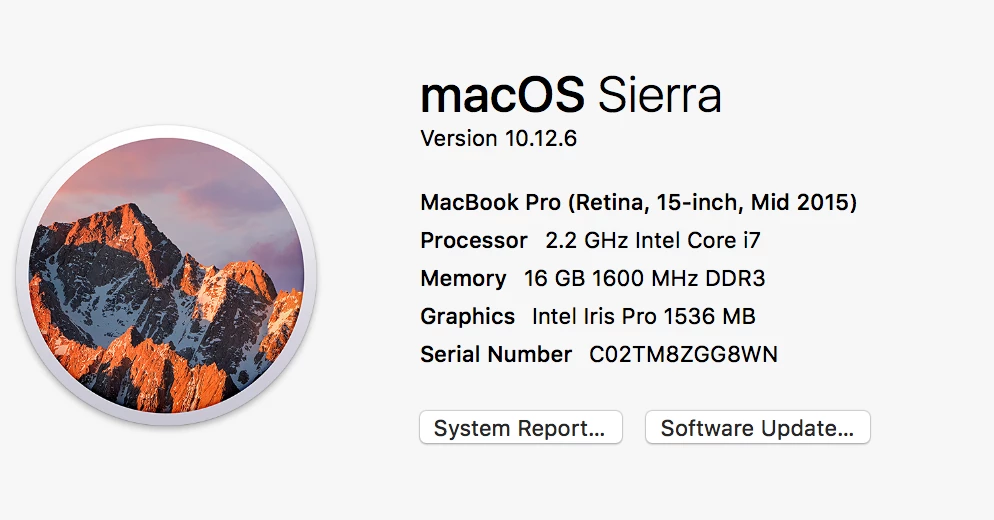Click the Serial Number label
Screen dimensions: 994x520
[x=496, y=354]
